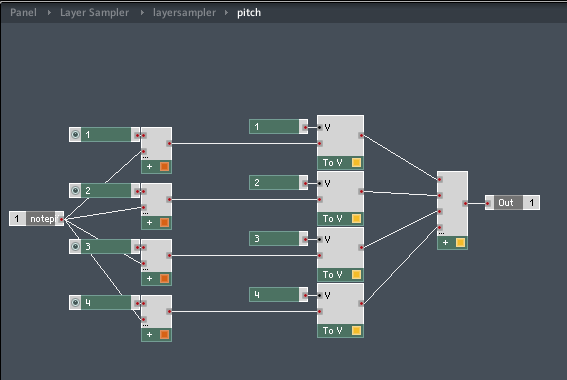Image resolution: width=567 pixels, height=380 pixels.
Task: Expand the arrow before pitch breadcrumb
Action: (226, 13)
